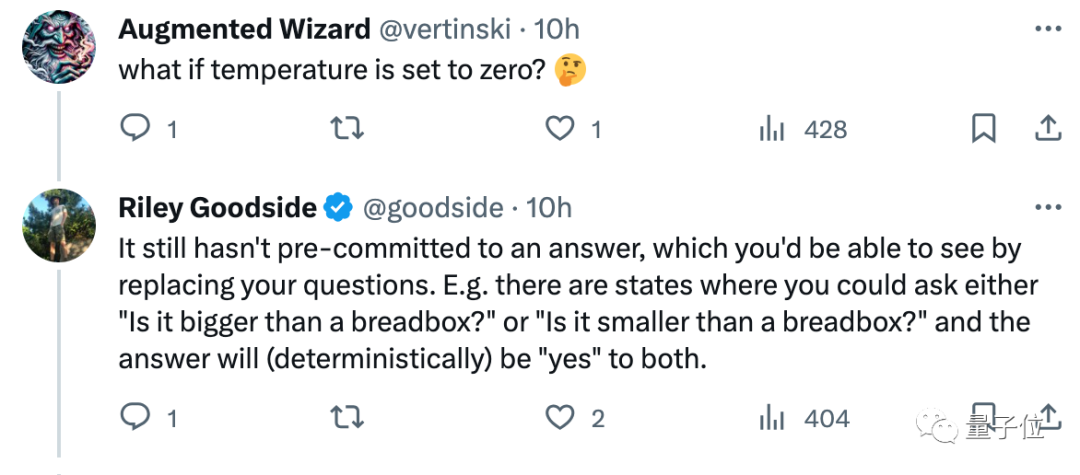Reply to Augmented Wizard's tweet
Image resolution: width=1080 pixels, height=475 pixels.
134,128
